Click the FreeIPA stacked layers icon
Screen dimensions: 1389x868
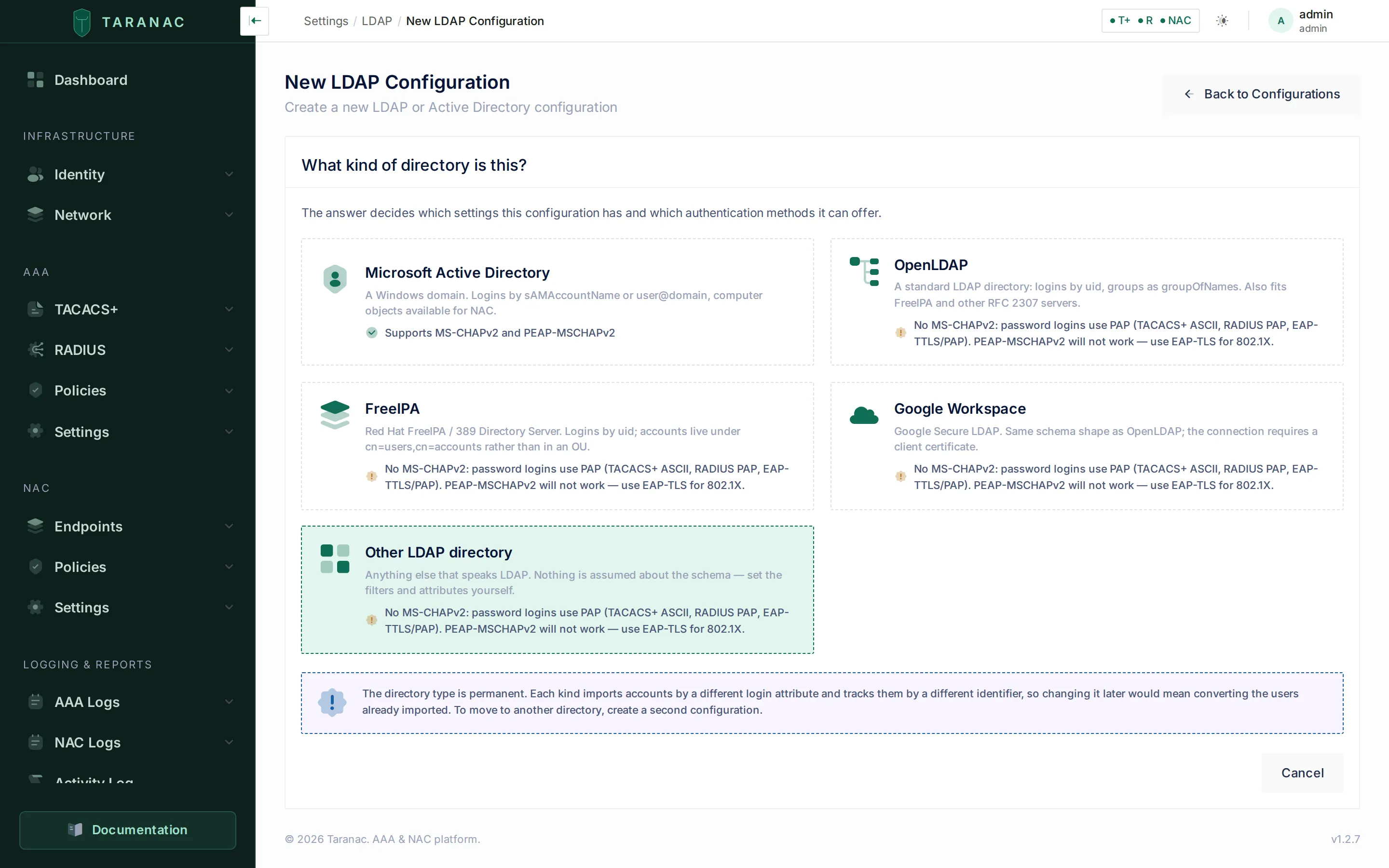coord(335,415)
